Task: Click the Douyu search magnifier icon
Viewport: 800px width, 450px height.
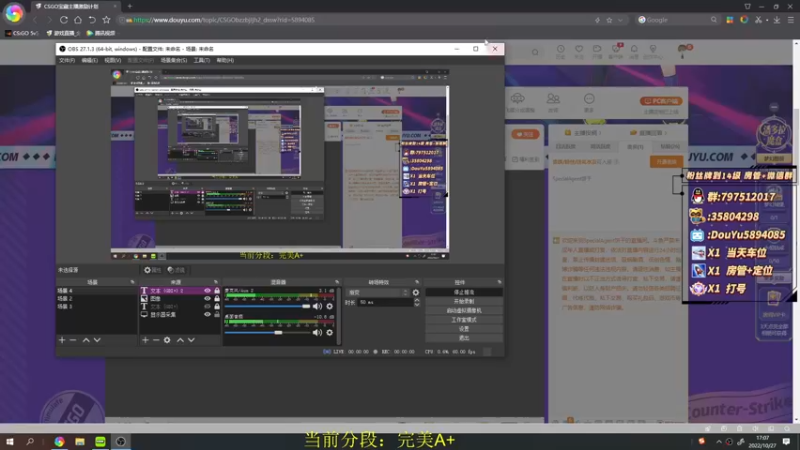Action: tap(535, 52)
